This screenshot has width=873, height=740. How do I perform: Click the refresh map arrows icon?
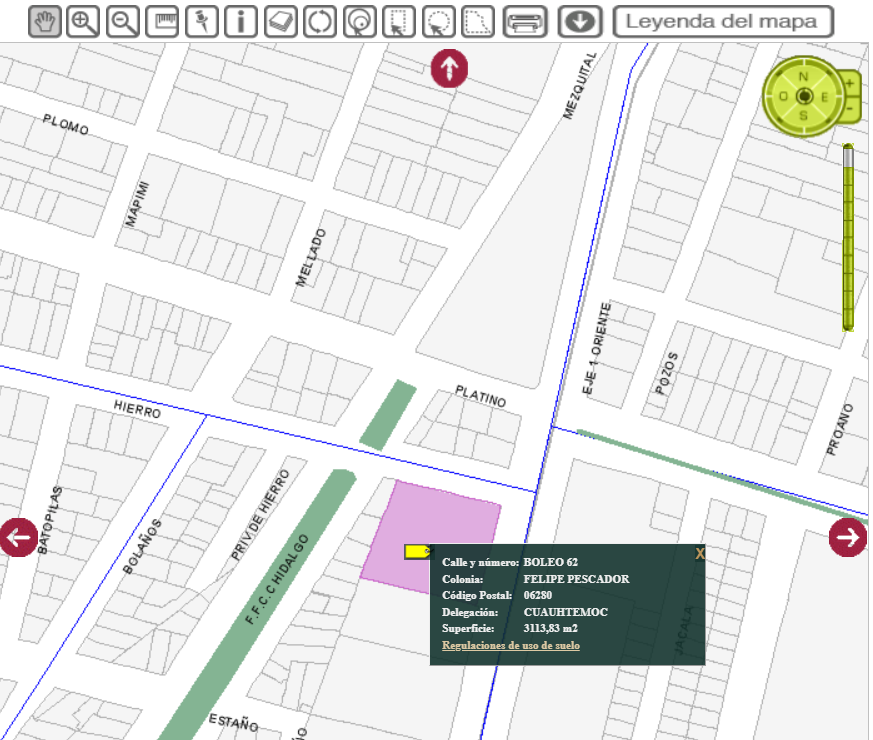pos(320,22)
